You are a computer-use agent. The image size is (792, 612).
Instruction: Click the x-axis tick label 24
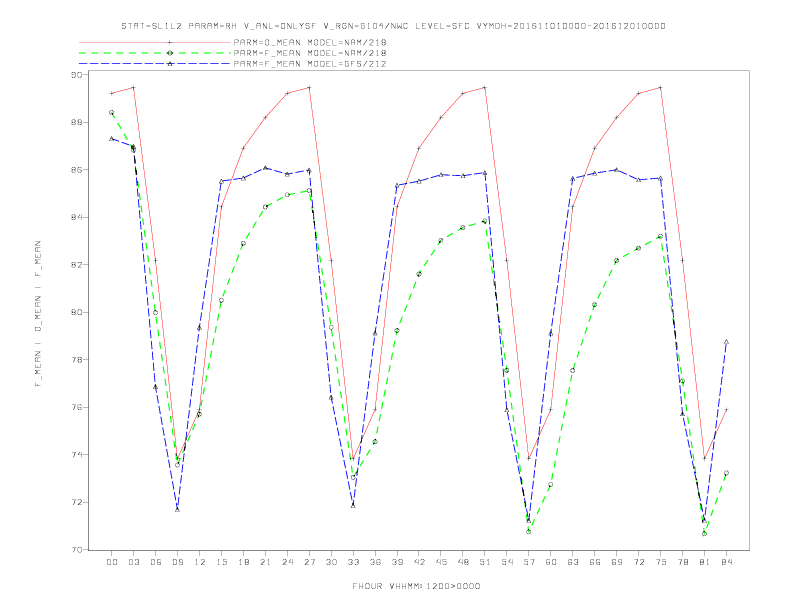coord(287,562)
